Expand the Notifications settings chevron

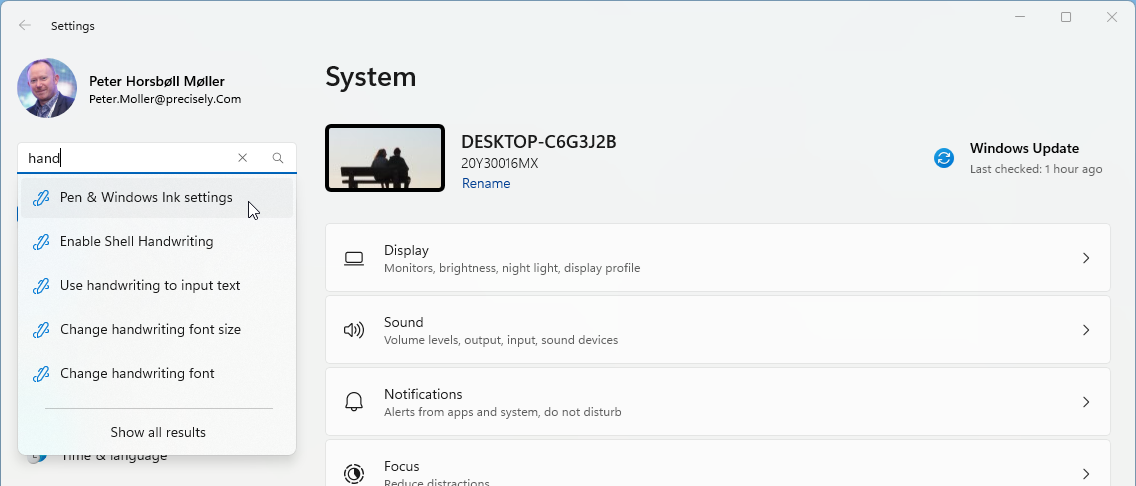coord(1086,402)
